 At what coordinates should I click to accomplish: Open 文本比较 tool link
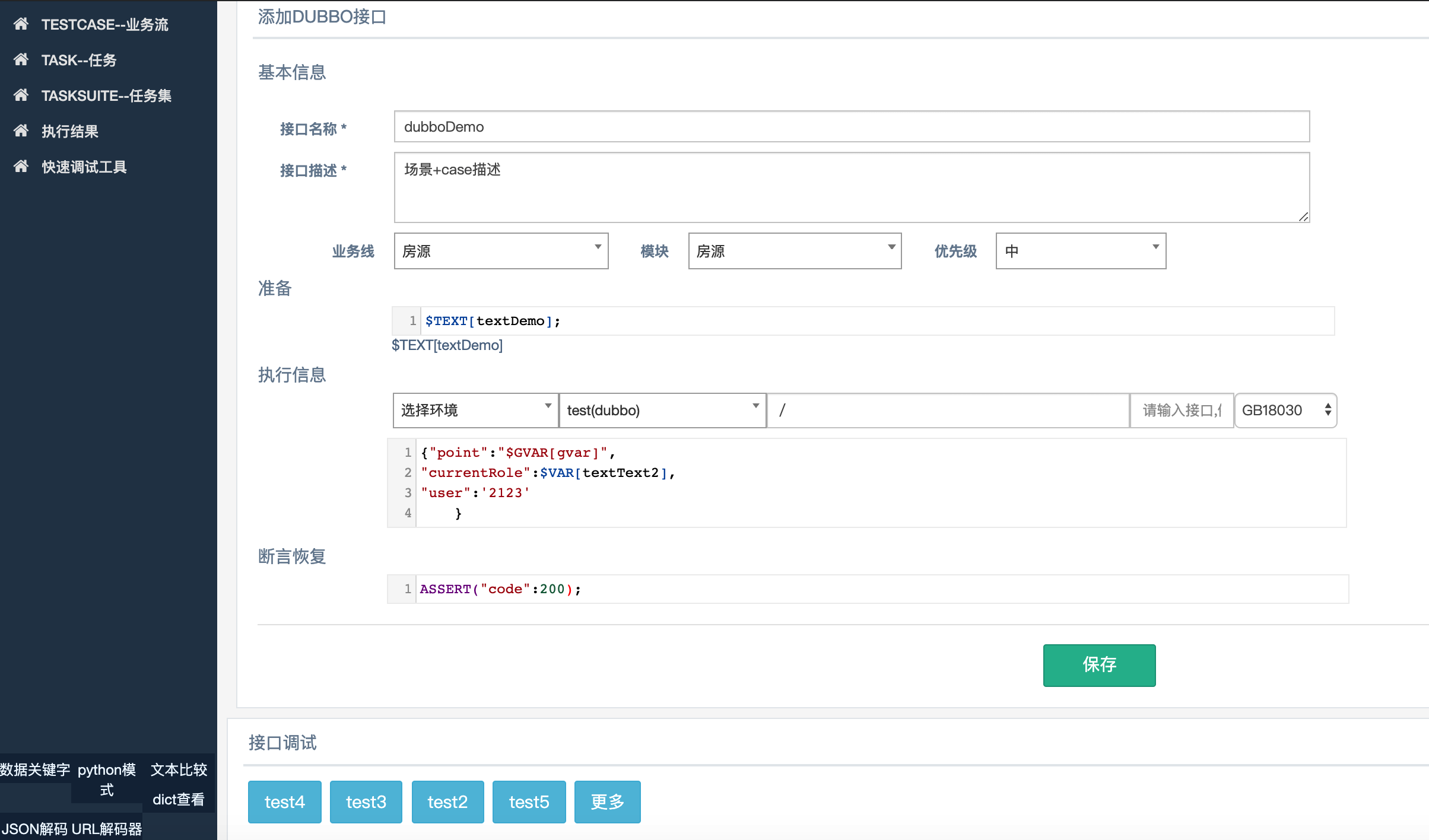(x=179, y=769)
